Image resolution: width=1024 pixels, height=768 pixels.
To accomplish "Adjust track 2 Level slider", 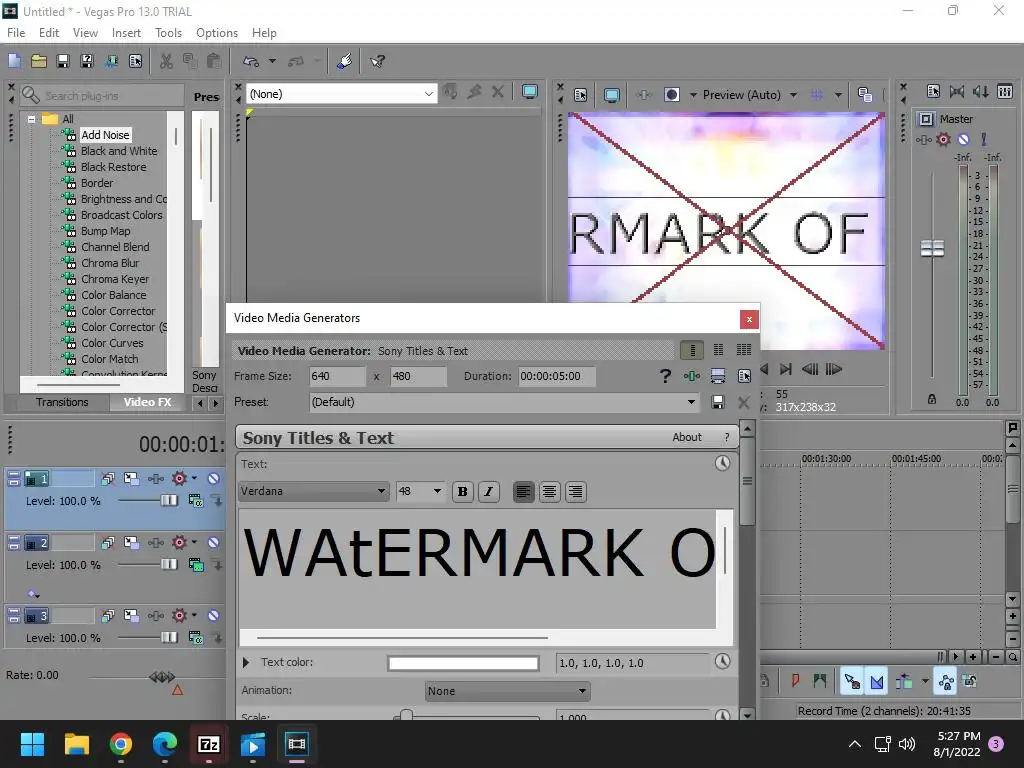I will pos(168,565).
